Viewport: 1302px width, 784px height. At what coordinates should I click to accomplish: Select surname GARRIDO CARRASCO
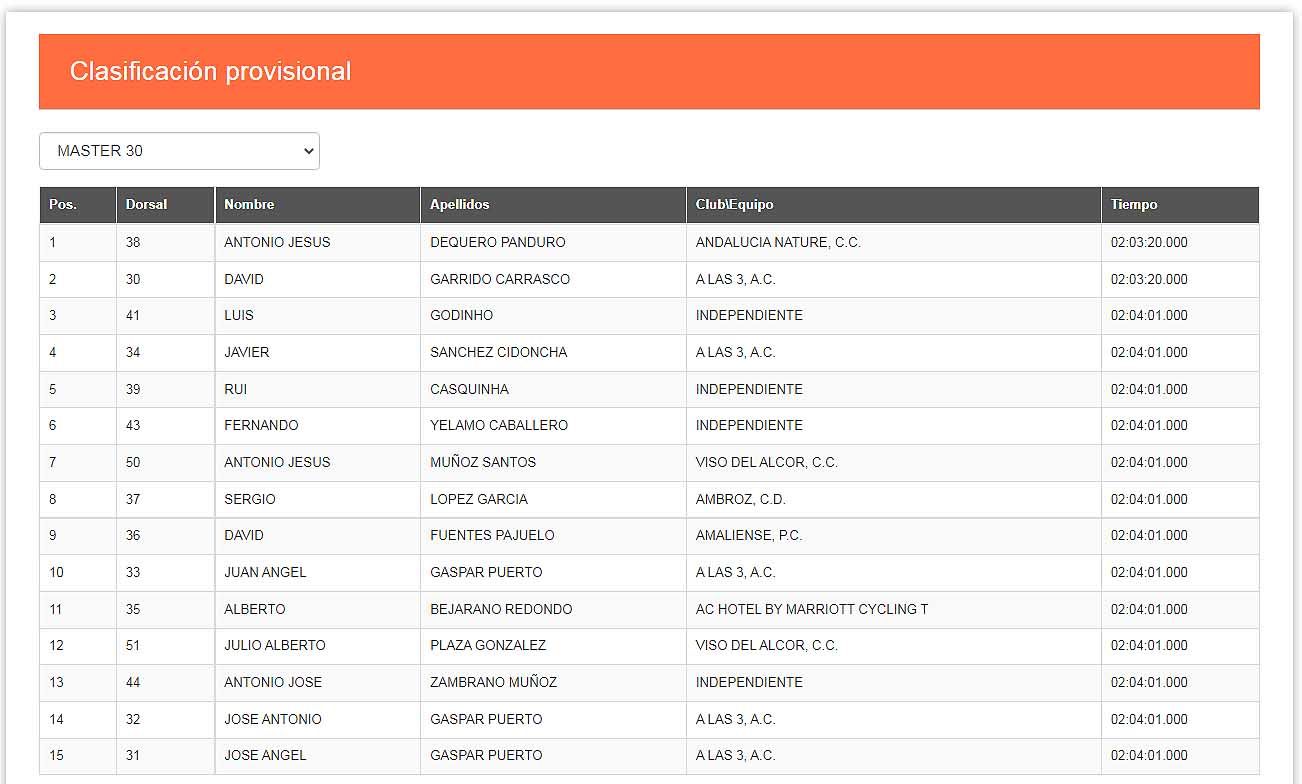pyautogui.click(x=500, y=279)
